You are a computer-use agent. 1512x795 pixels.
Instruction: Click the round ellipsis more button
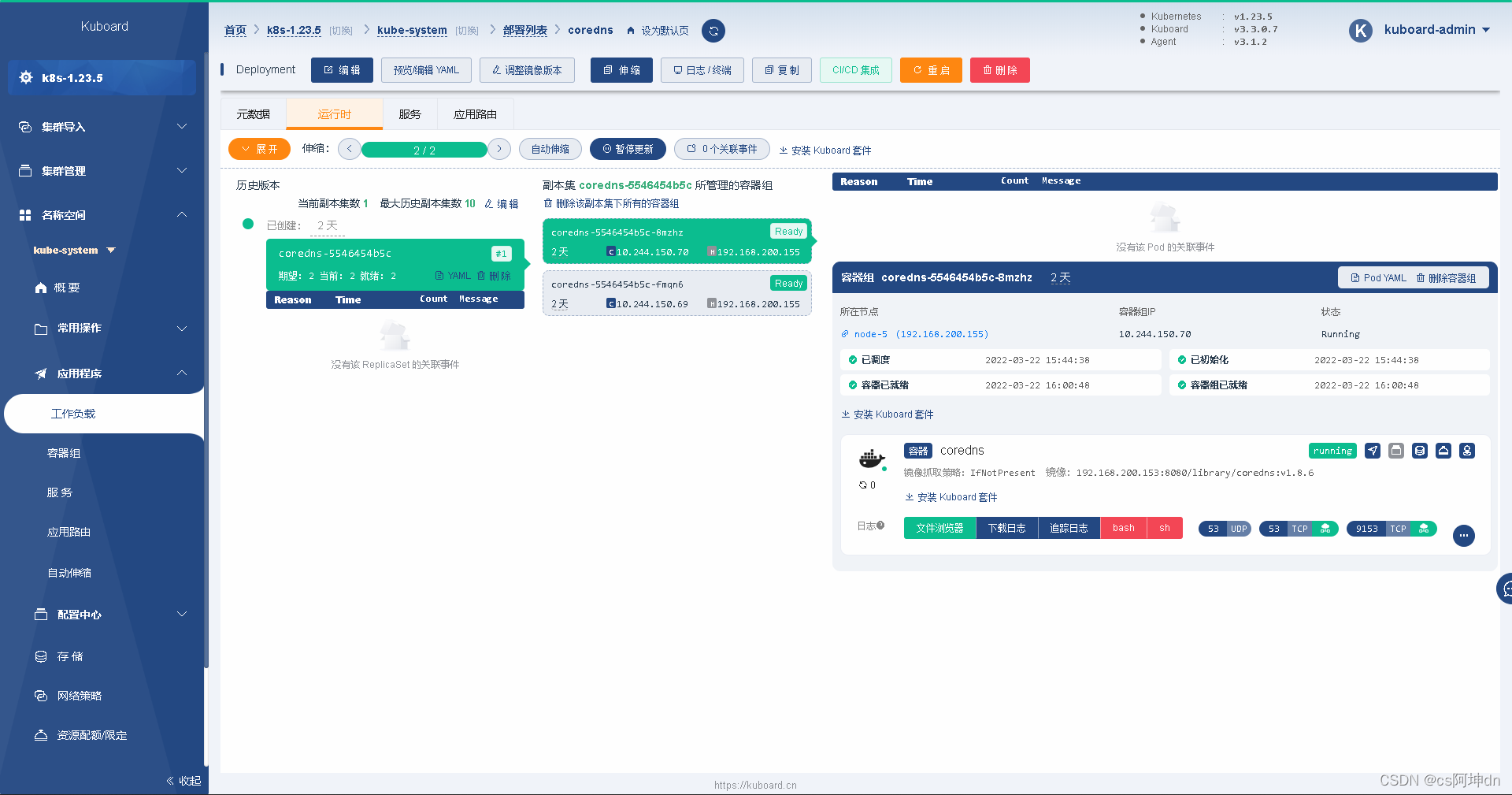[x=1463, y=536]
